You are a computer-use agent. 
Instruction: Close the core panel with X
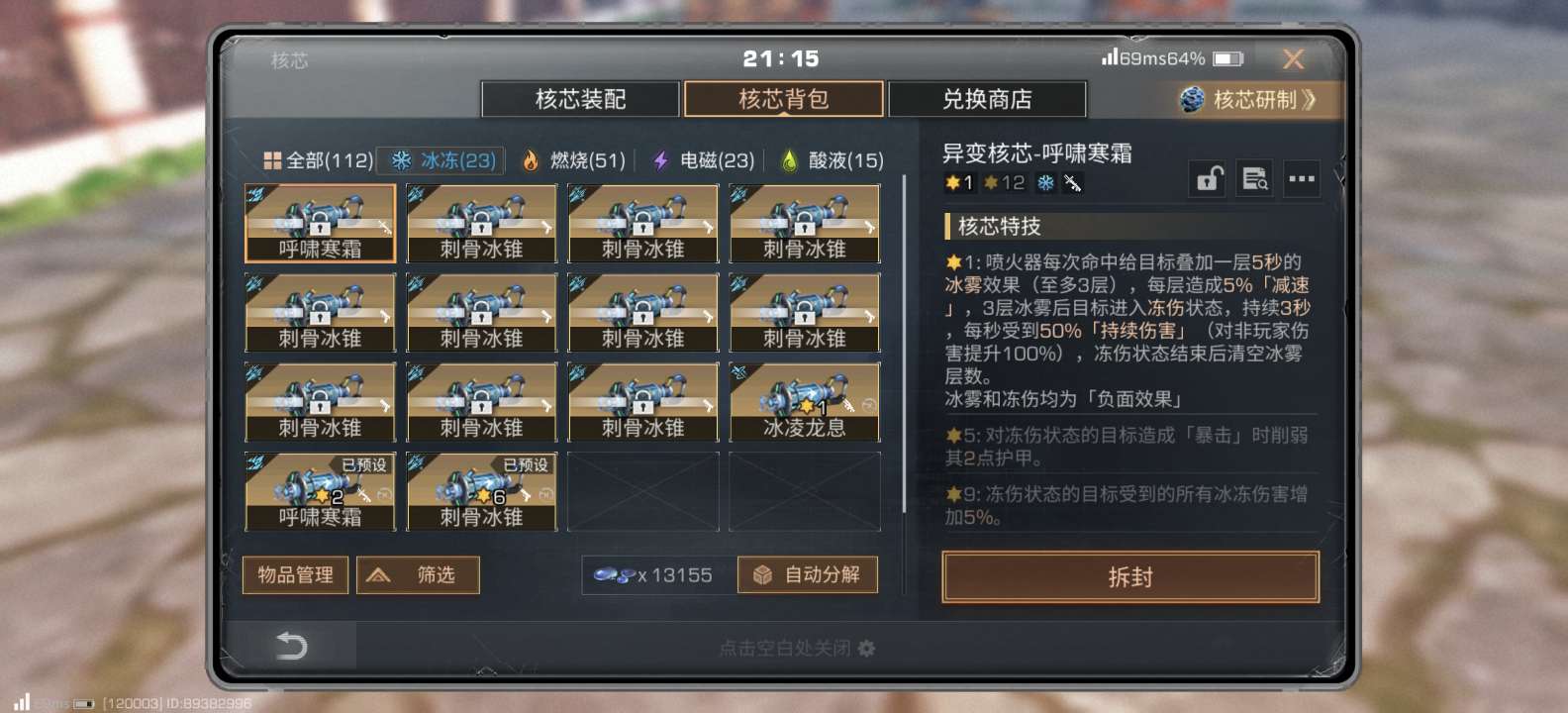pos(1293,59)
